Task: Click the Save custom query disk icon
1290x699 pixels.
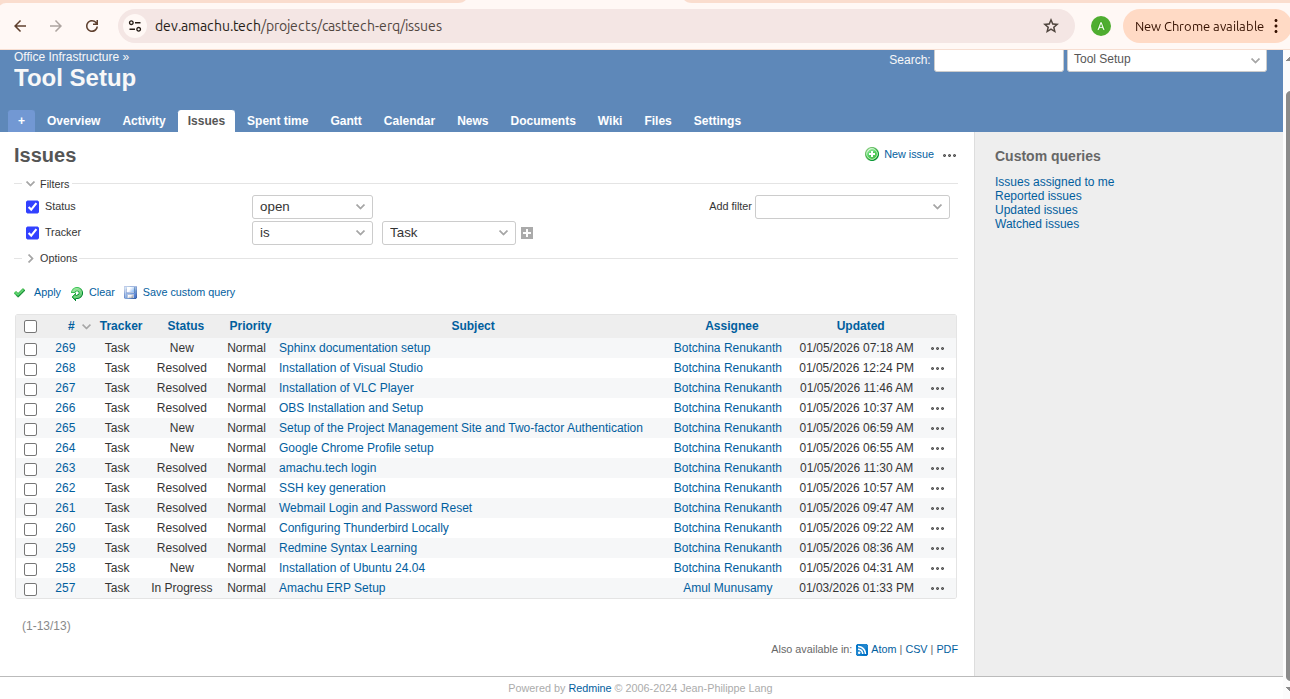Action: pos(130,293)
